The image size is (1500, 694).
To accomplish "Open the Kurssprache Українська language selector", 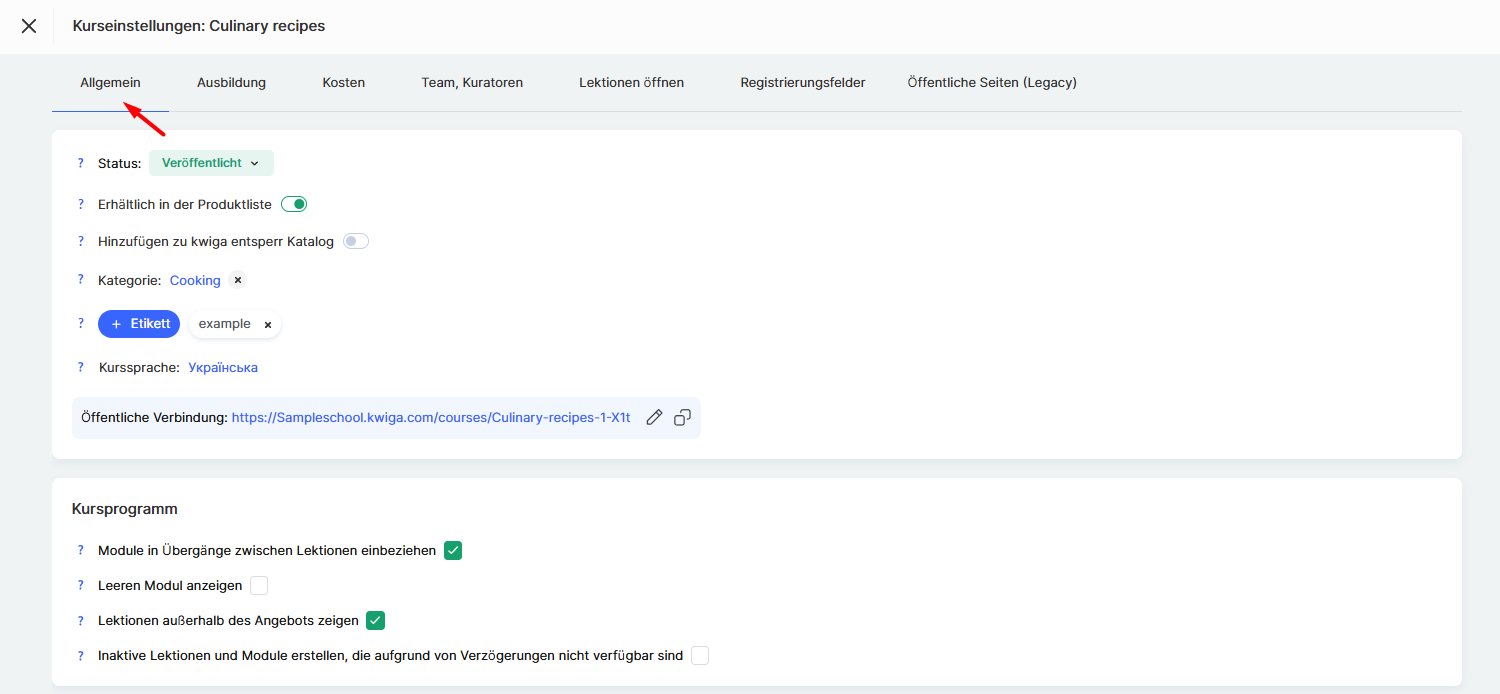I will pos(223,367).
